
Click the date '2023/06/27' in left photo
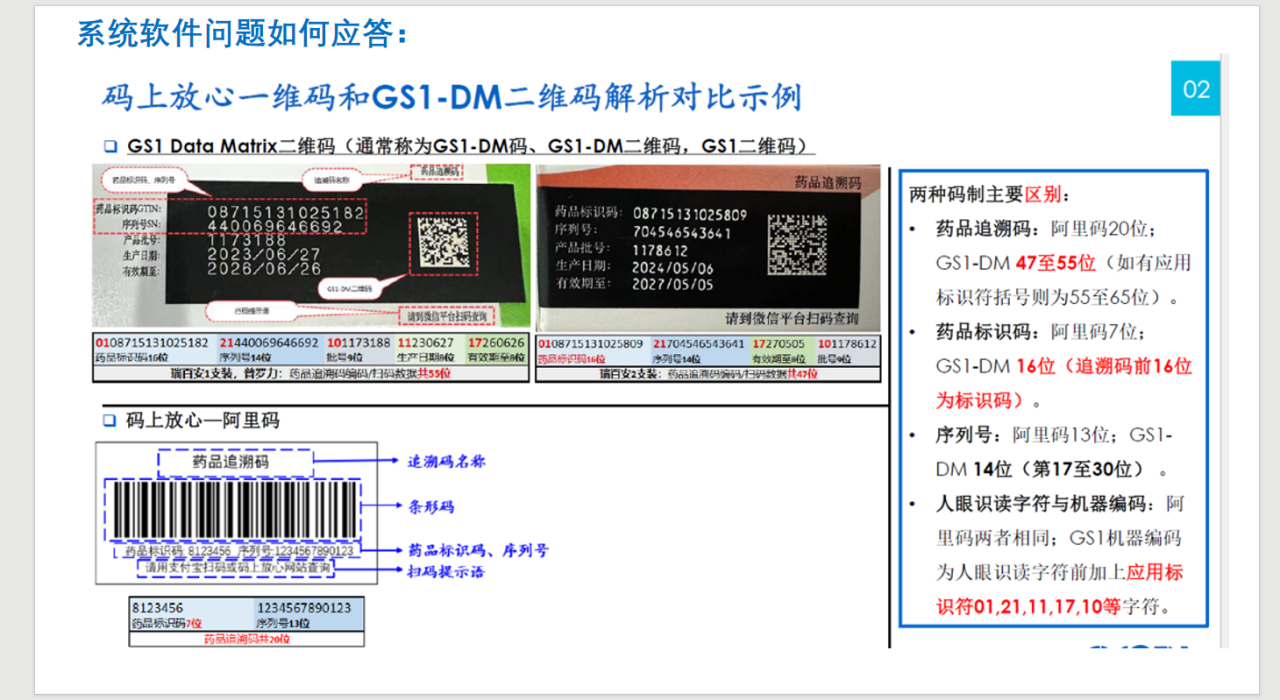click(x=264, y=255)
